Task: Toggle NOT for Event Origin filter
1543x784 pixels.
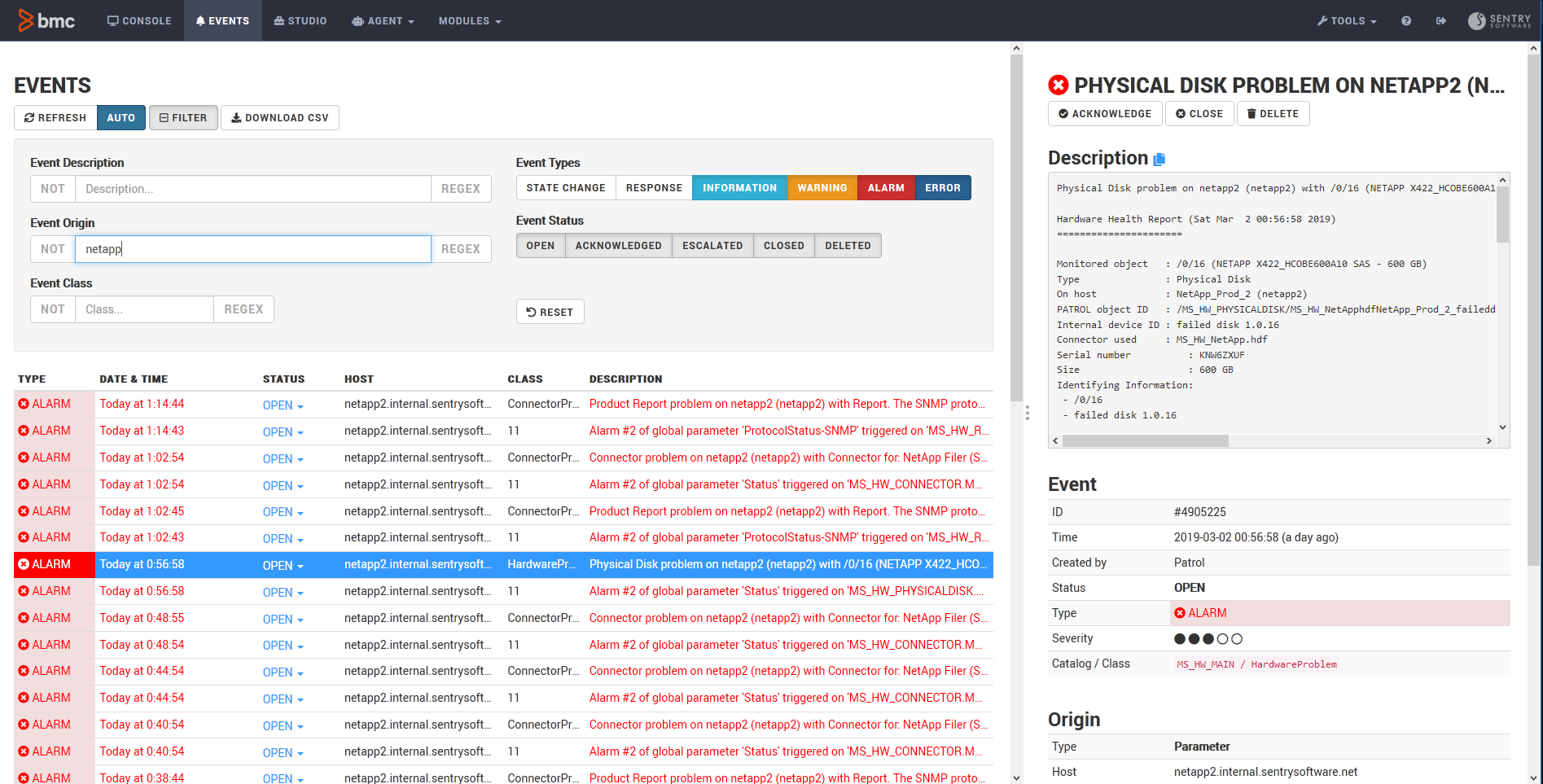Action: click(53, 249)
